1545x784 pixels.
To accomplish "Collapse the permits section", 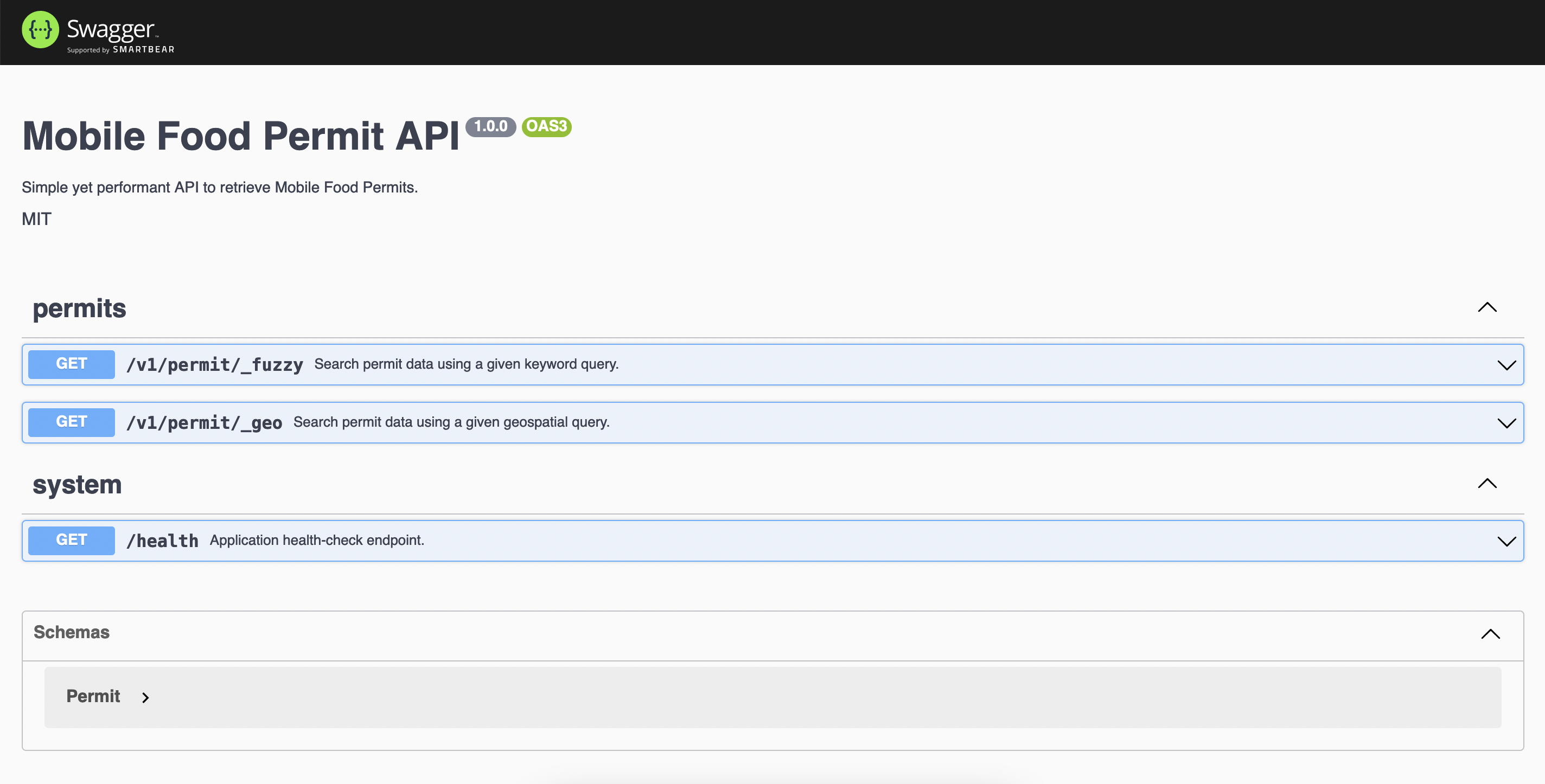I will point(1487,307).
